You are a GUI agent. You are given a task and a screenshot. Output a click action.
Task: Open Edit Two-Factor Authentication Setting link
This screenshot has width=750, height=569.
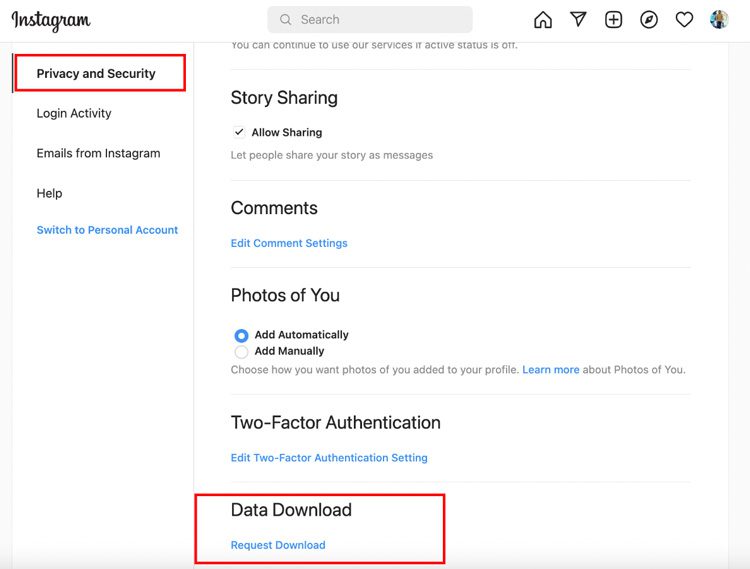coord(329,458)
